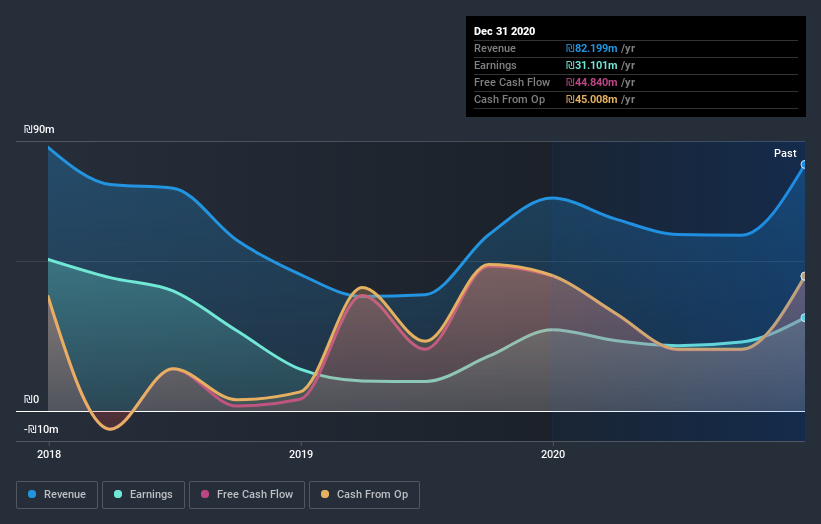This screenshot has width=821, height=524.
Task: Click the pink Free Cash Flow legend dot
Action: pyautogui.click(x=205, y=494)
